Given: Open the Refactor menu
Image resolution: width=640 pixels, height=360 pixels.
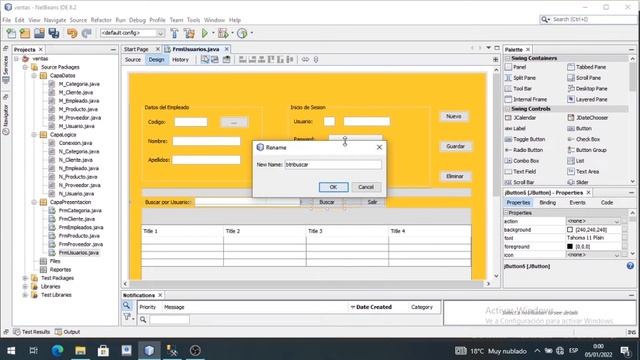Looking at the screenshot, I should pyautogui.click(x=101, y=20).
